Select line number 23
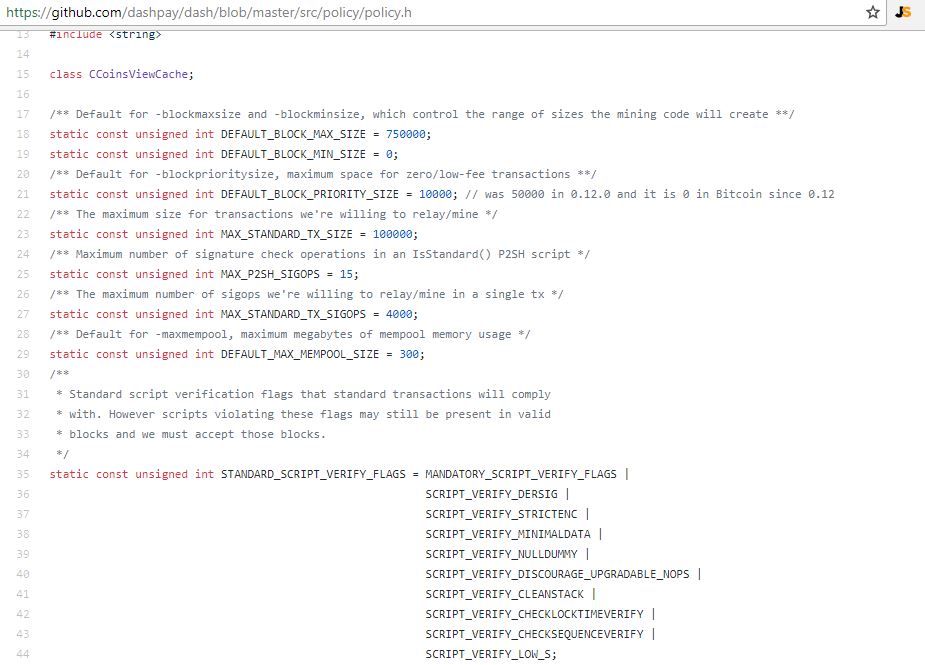 click(23, 234)
